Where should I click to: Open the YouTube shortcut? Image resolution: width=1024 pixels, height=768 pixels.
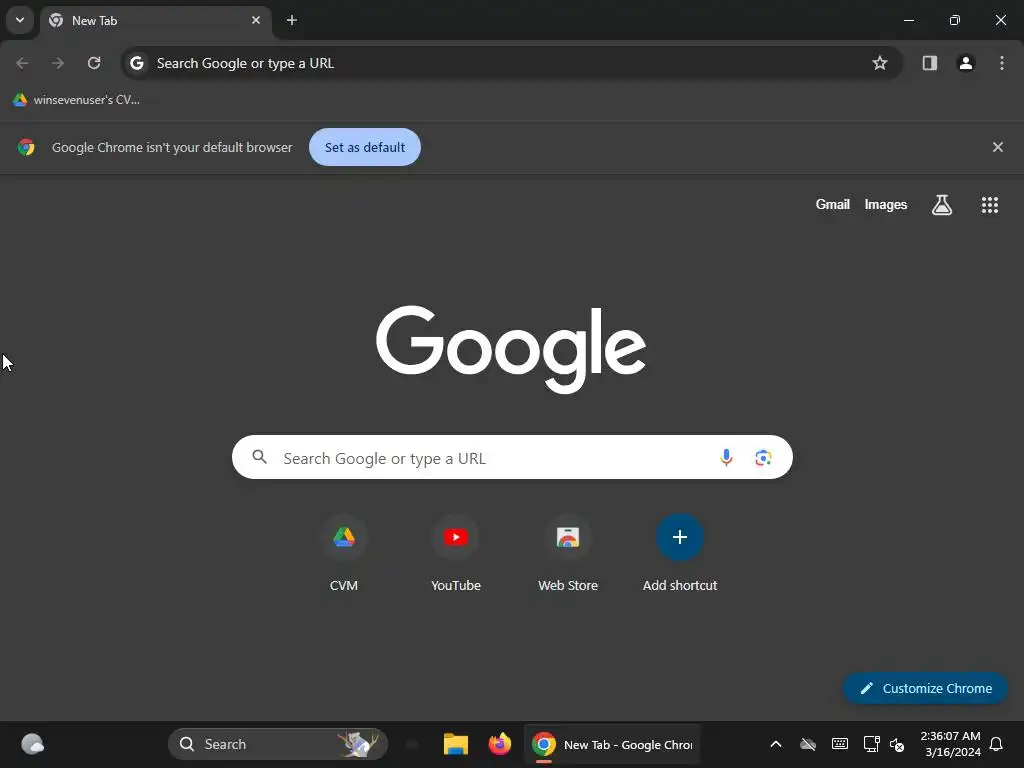click(x=456, y=552)
